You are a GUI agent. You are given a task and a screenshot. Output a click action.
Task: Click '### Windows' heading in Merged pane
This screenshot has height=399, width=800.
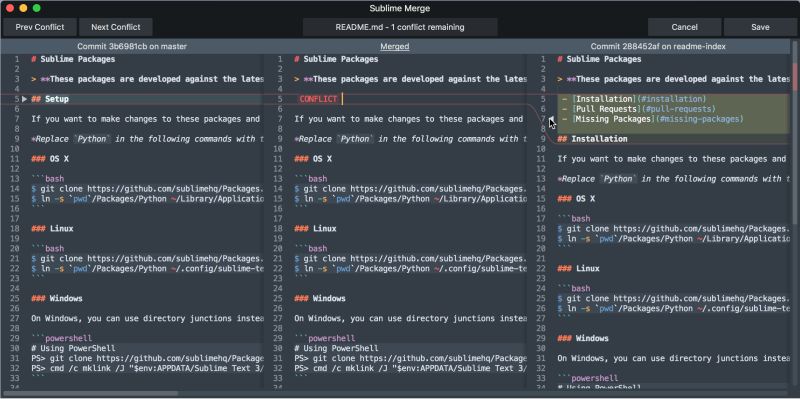[x=320, y=298]
